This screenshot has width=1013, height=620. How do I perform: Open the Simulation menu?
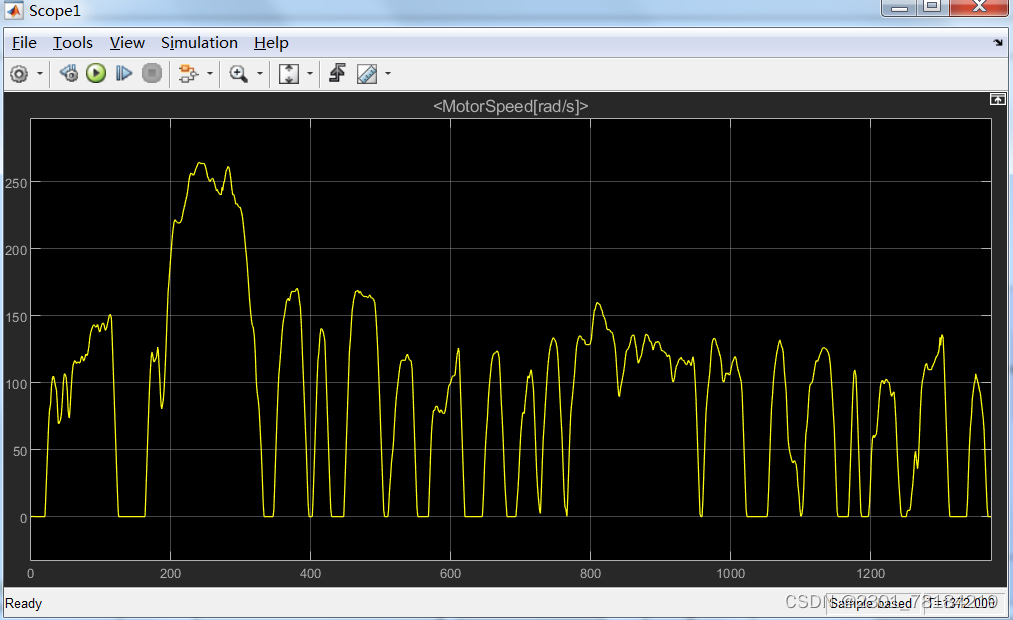(199, 42)
